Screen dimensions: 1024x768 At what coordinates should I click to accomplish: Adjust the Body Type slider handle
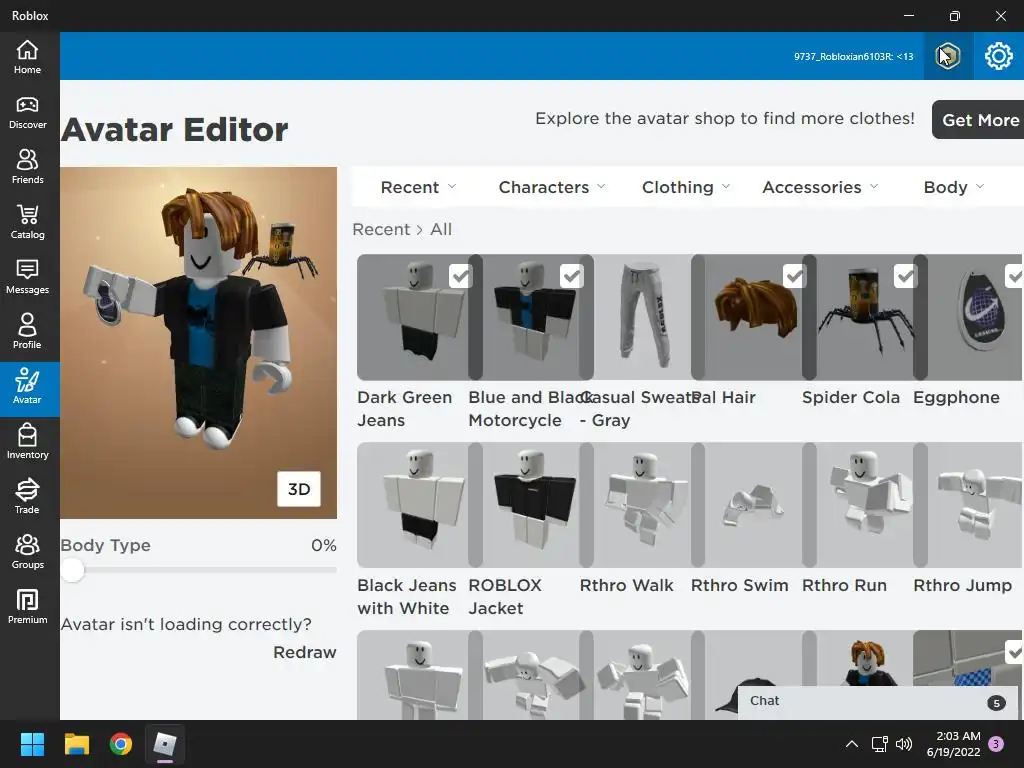(73, 570)
